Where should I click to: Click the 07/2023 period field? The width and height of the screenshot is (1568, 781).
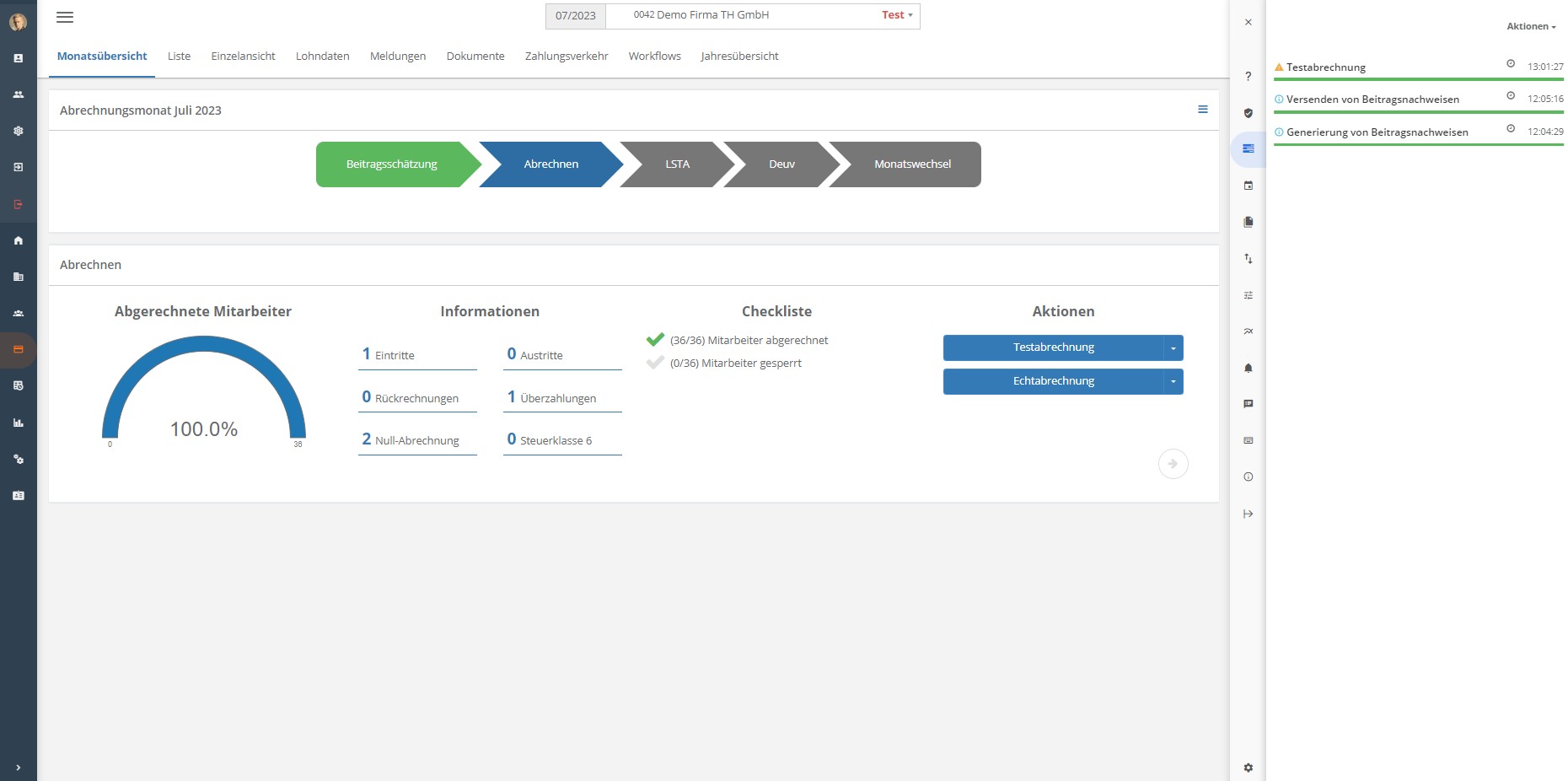tap(576, 16)
